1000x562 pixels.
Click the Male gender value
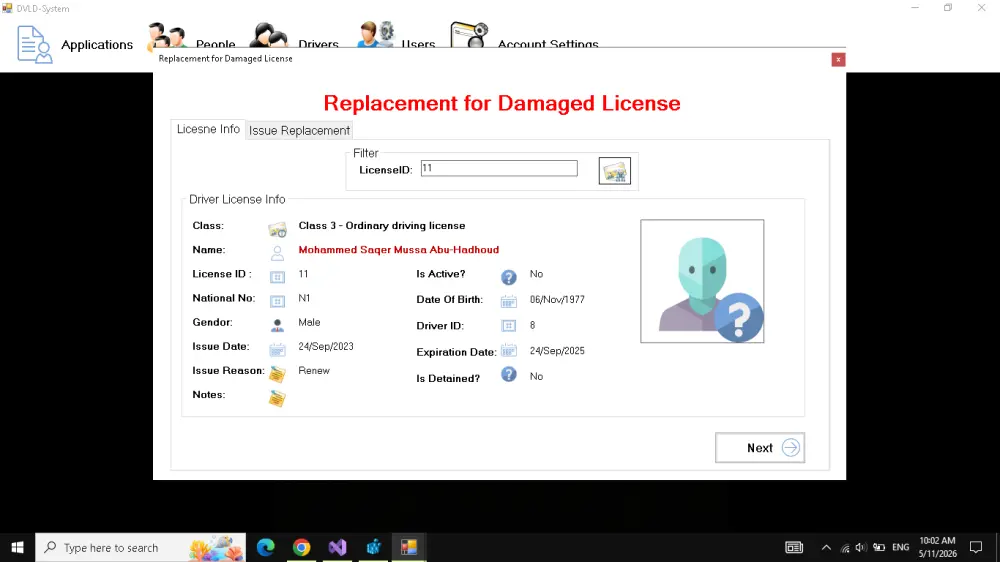coord(309,322)
